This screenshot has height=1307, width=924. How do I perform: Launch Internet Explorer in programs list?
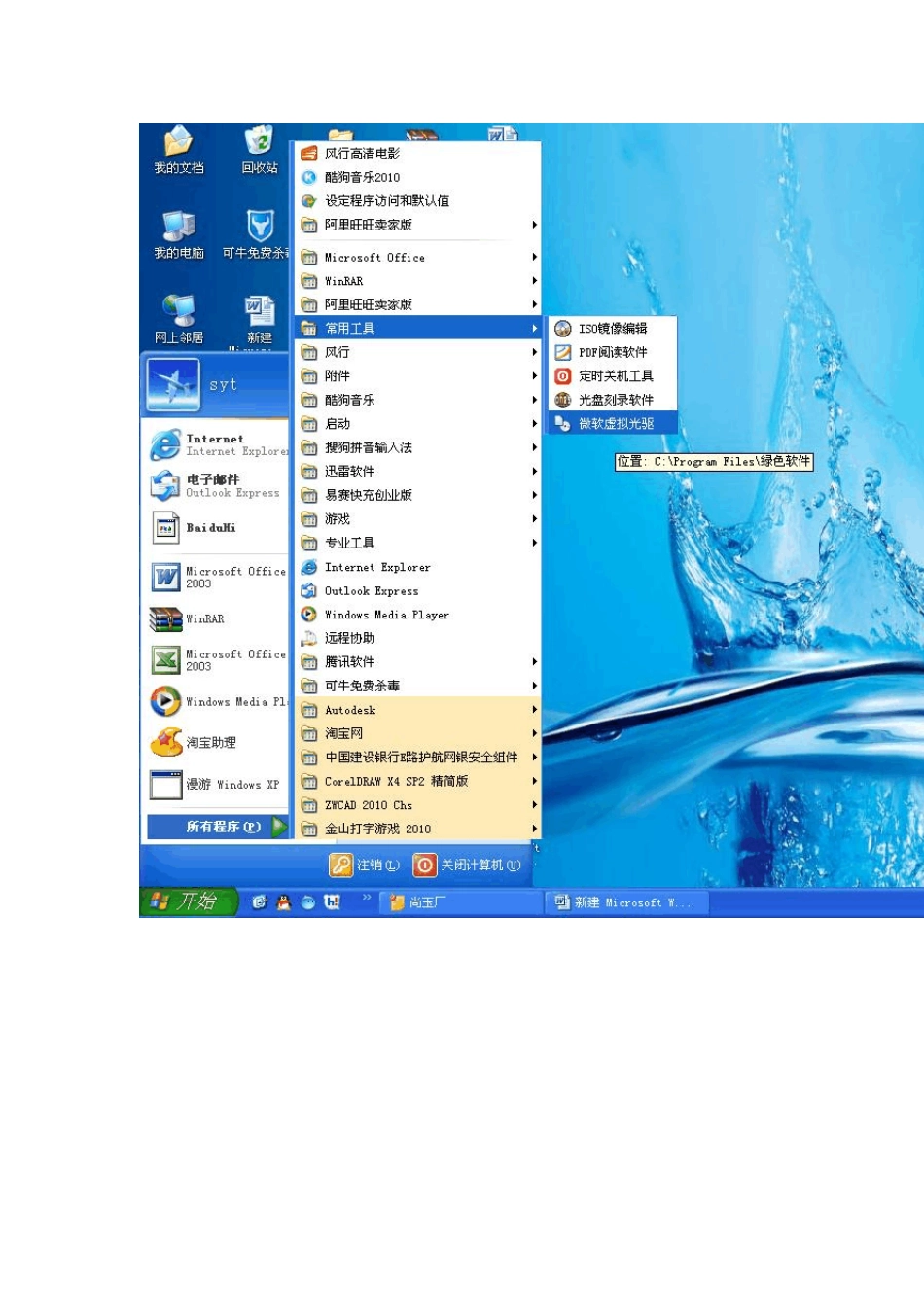pos(418,567)
